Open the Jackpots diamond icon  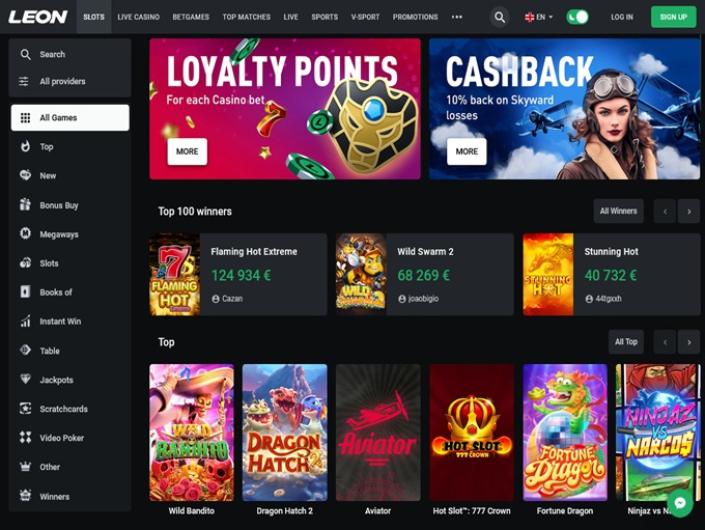[25, 379]
